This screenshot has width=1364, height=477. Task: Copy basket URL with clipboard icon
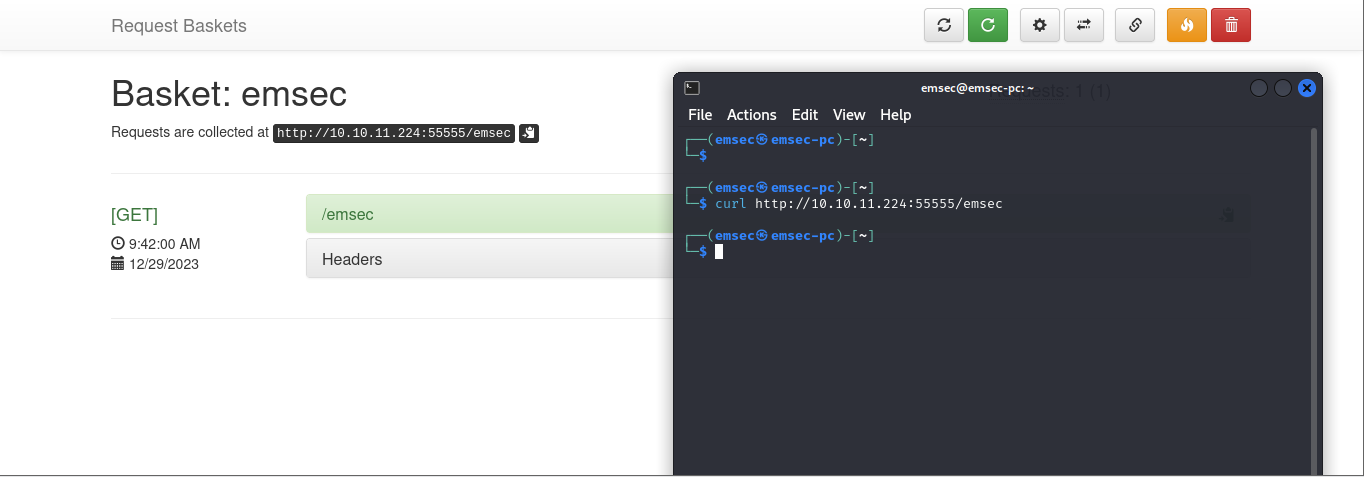point(529,133)
